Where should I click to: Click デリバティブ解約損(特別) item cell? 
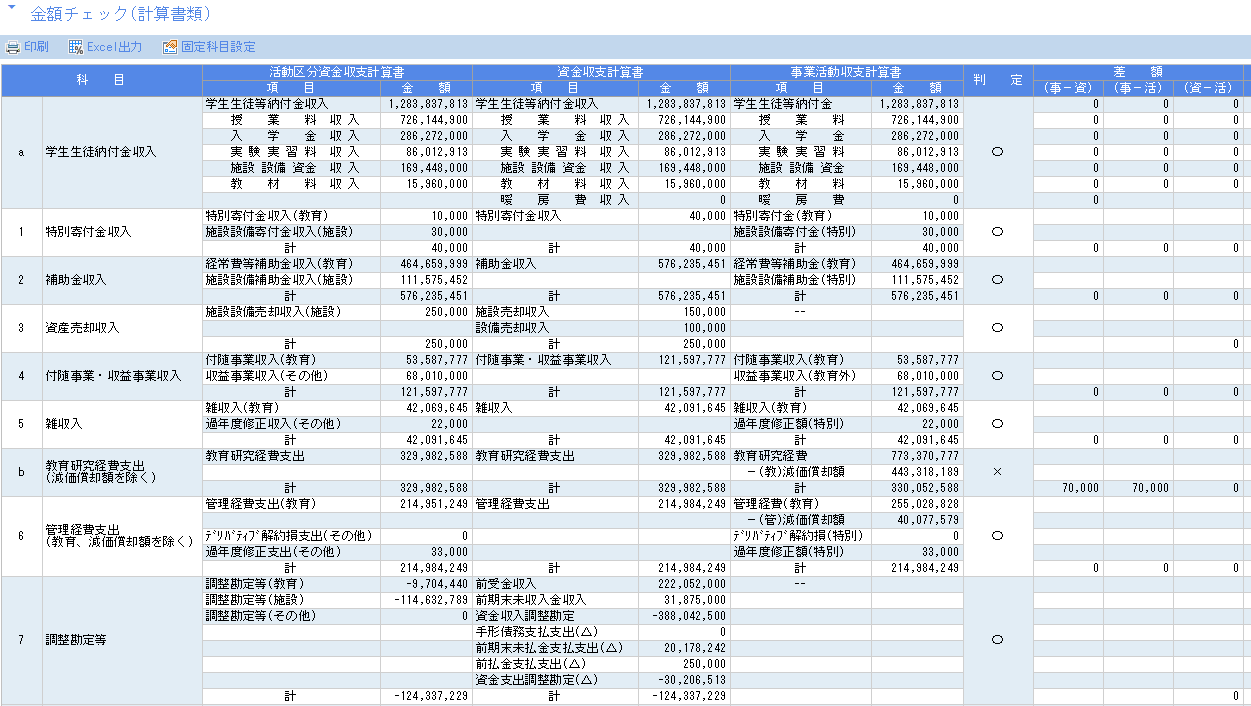(x=801, y=536)
